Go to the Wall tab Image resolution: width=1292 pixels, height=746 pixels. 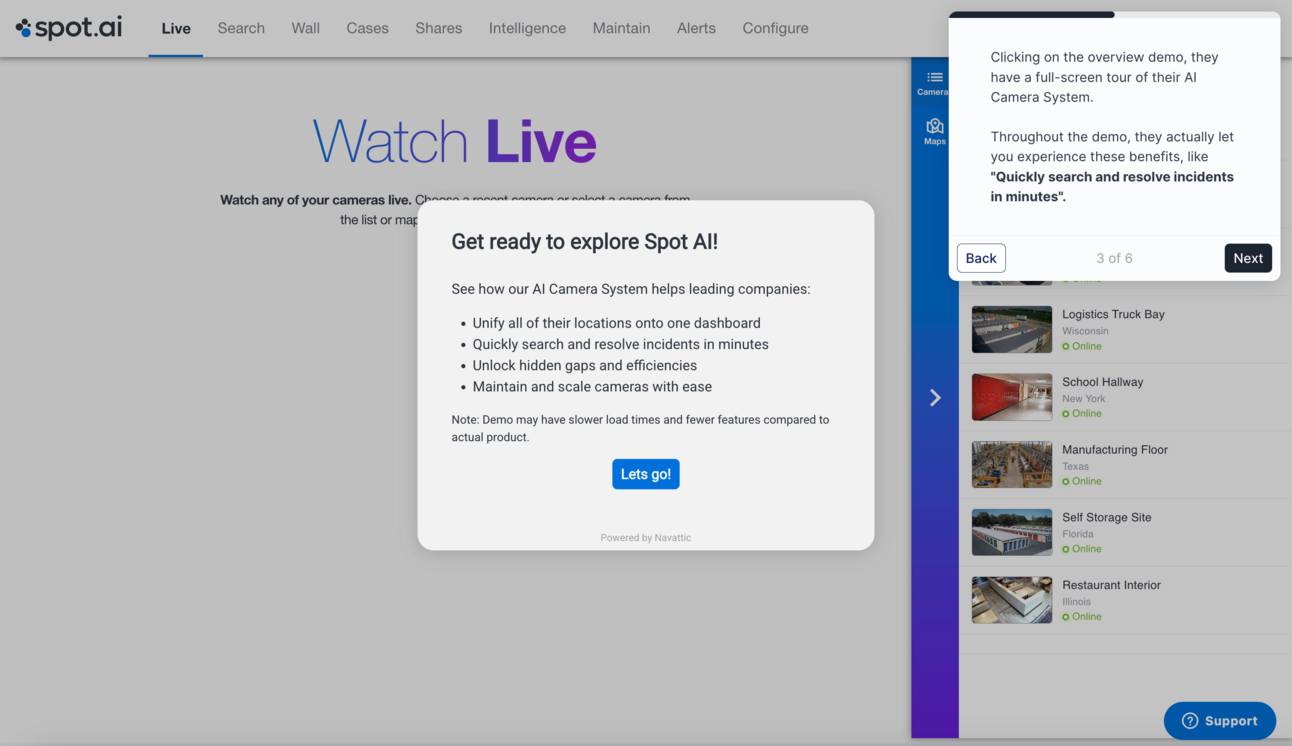(306, 28)
